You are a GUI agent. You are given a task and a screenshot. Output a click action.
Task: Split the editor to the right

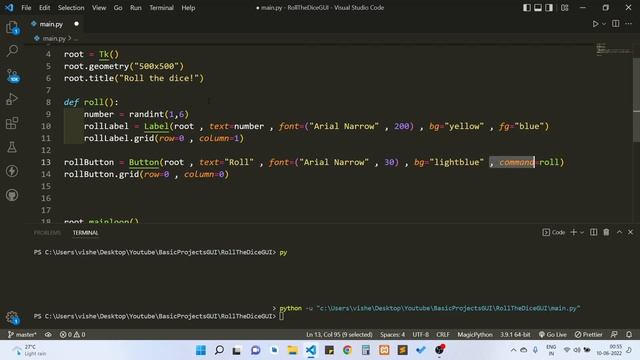coord(616,24)
